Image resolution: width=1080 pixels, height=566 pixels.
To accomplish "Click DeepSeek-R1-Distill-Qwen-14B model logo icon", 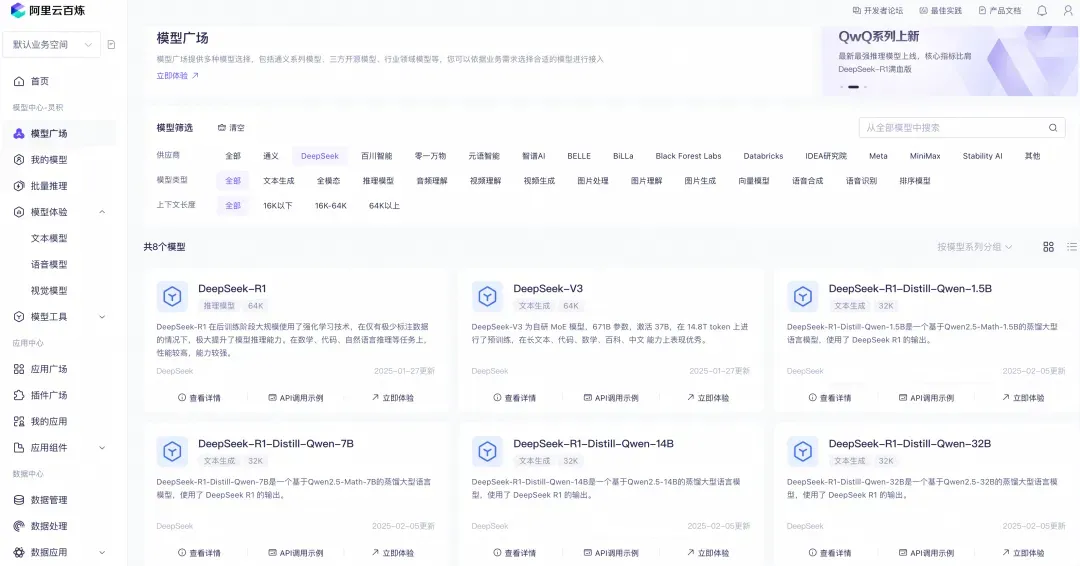I will click(x=487, y=452).
